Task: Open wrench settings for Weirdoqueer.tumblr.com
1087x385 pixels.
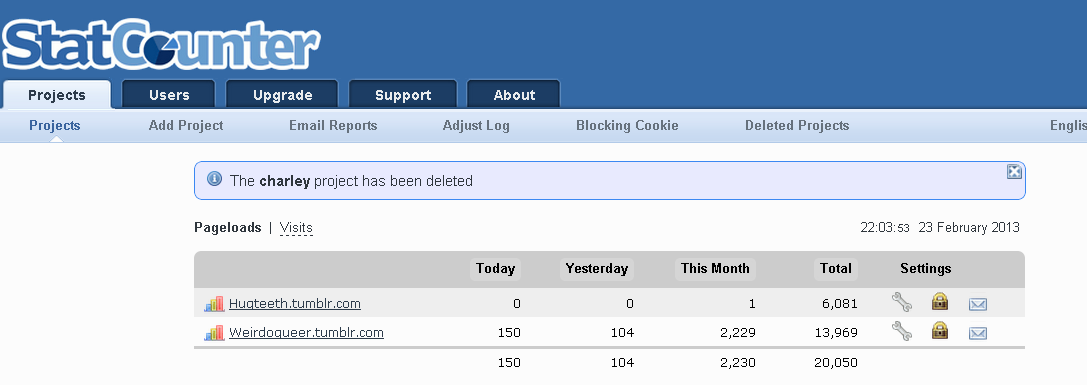Action: 901,332
